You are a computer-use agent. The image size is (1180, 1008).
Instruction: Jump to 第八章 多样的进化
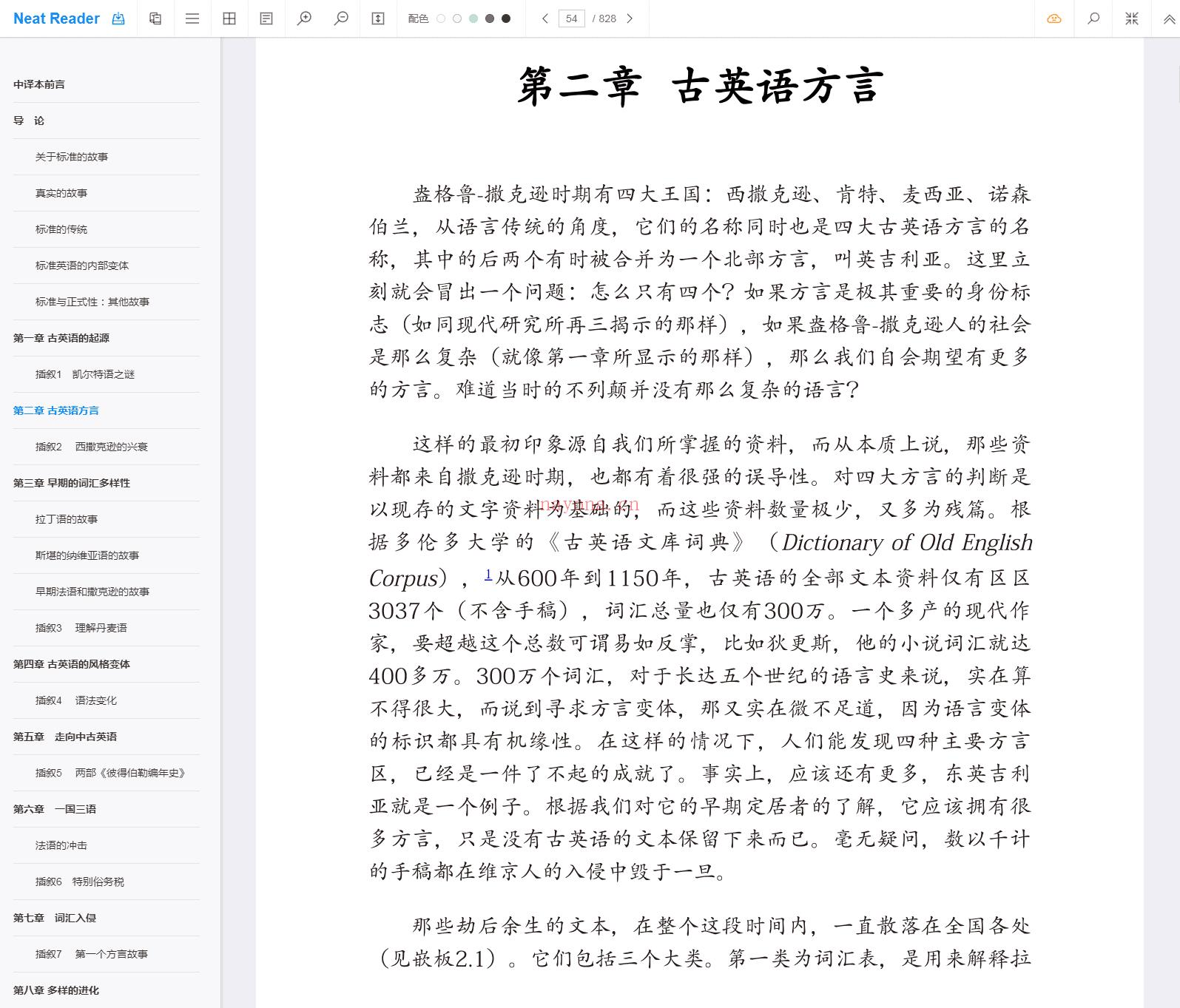(x=56, y=990)
